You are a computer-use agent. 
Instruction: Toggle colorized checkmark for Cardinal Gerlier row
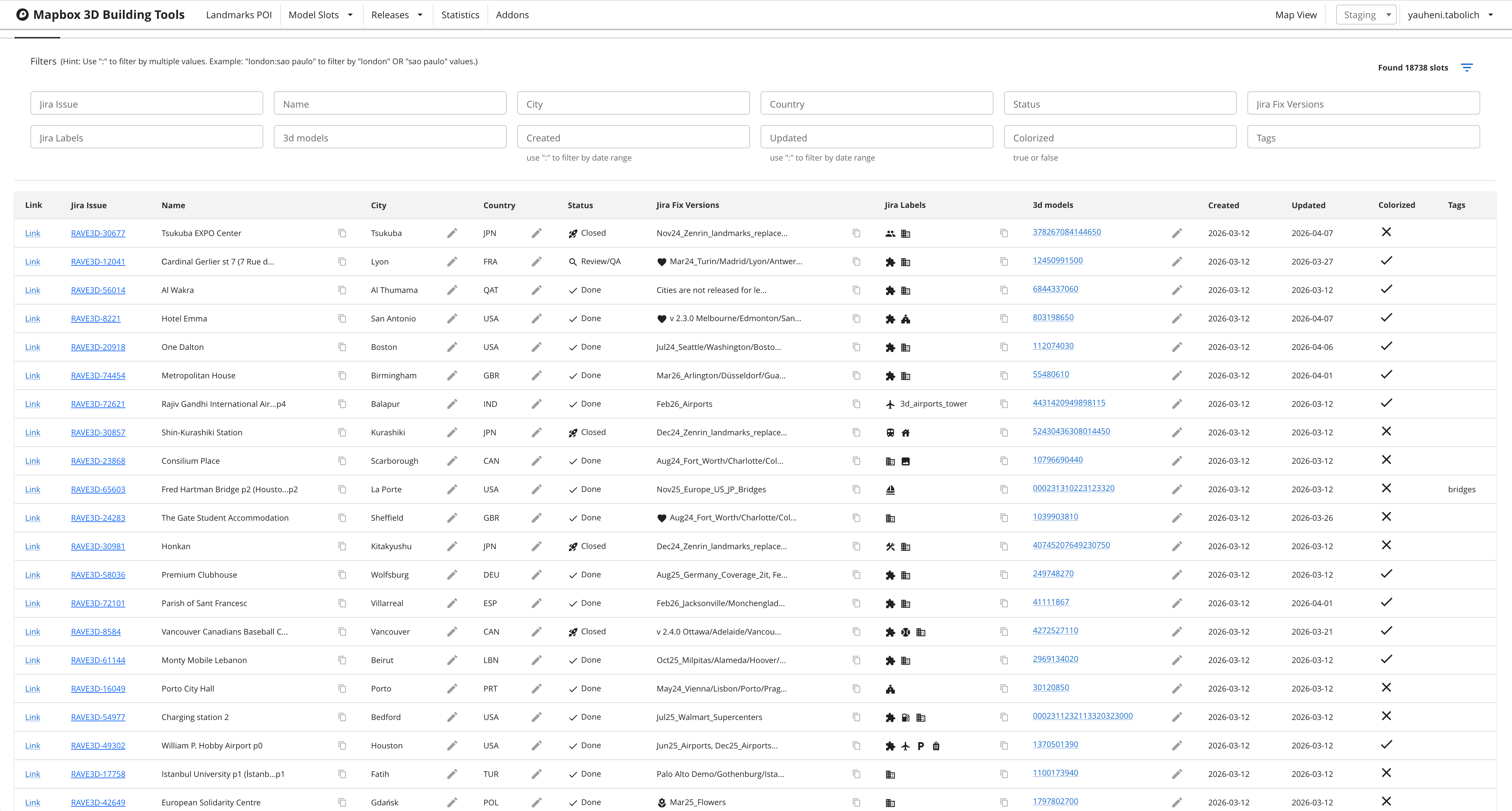coord(1386,261)
